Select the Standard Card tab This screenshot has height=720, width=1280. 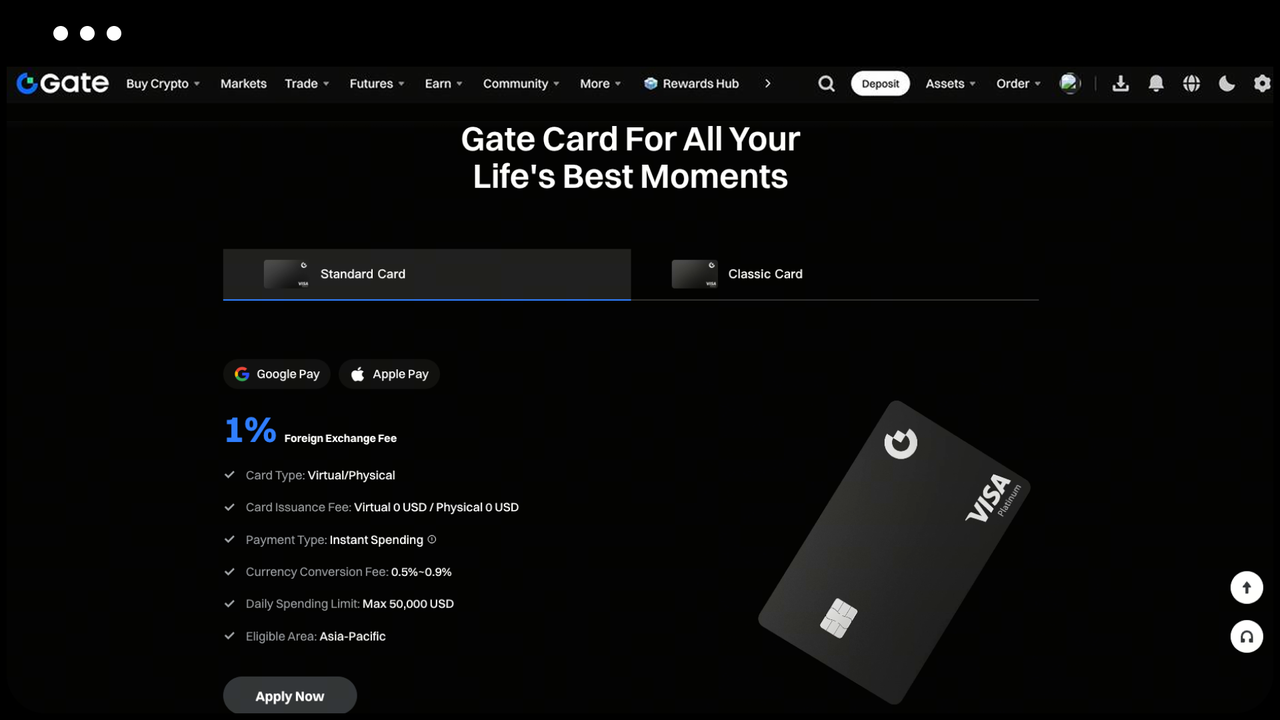tap(427, 274)
